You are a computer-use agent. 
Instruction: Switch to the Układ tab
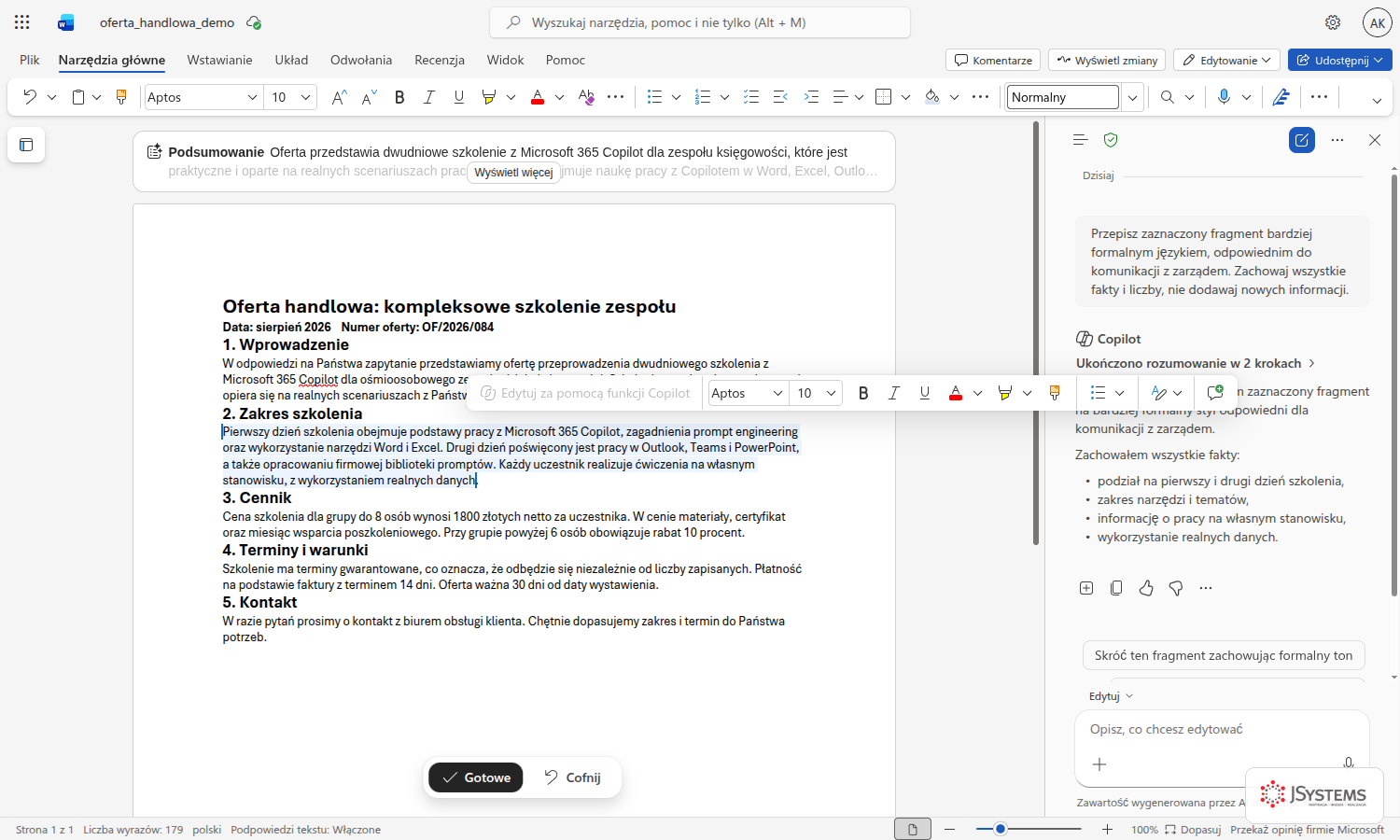coord(291,60)
